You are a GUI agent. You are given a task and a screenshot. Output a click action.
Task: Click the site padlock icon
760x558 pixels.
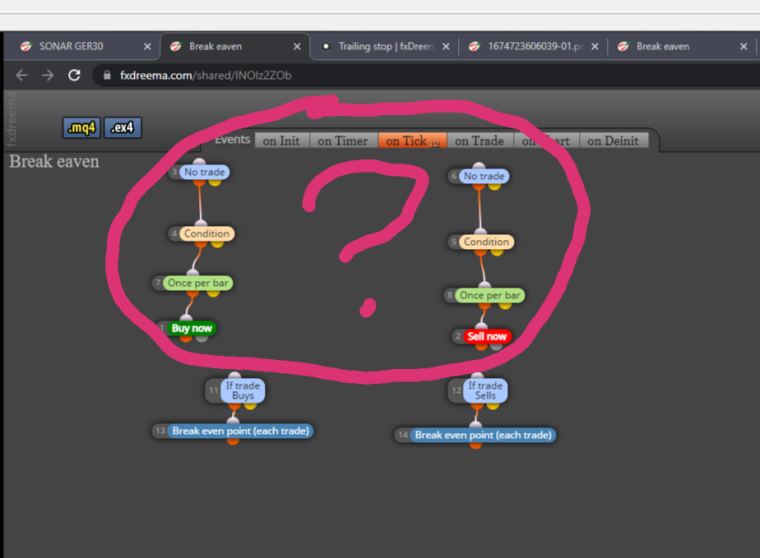[107, 75]
